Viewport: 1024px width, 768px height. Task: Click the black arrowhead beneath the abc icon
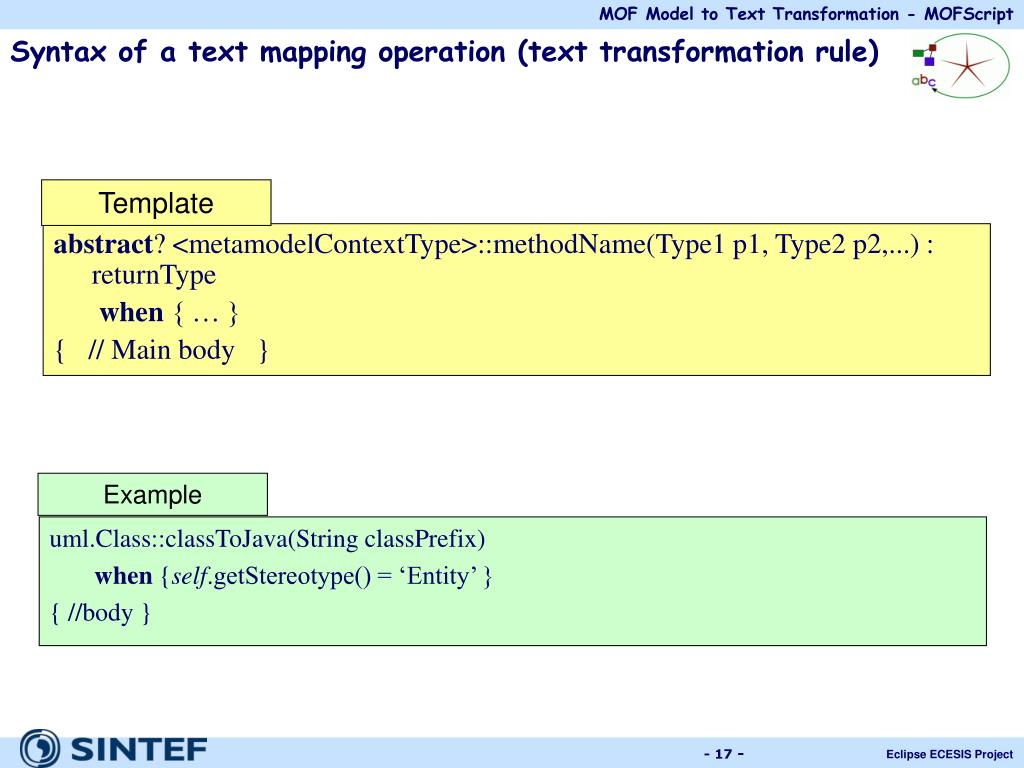(934, 91)
